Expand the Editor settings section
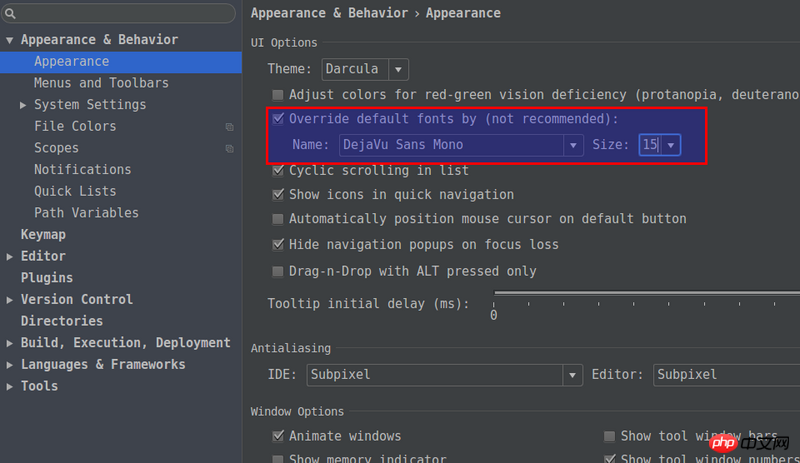800x463 pixels. tap(10, 256)
